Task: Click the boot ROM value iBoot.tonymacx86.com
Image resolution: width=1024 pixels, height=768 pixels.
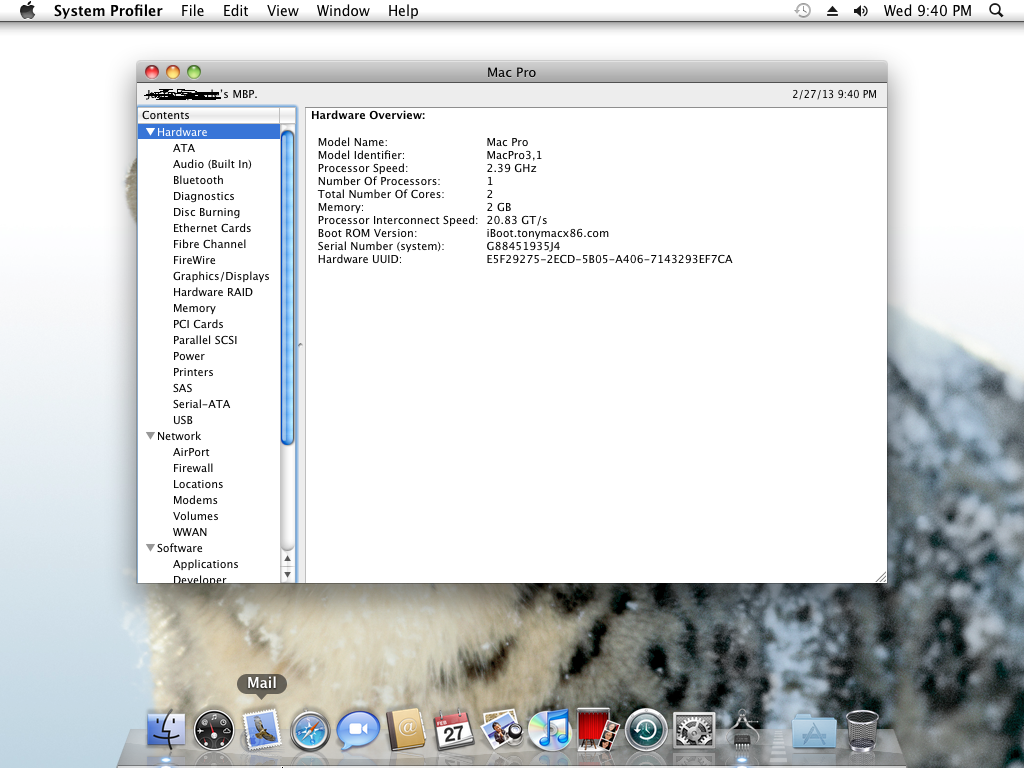Action: (x=547, y=233)
